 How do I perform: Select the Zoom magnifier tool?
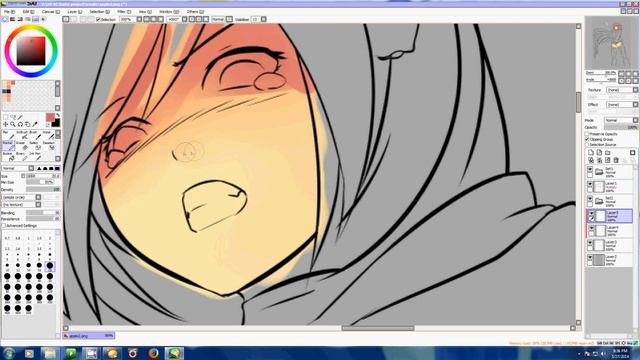(x=13, y=124)
